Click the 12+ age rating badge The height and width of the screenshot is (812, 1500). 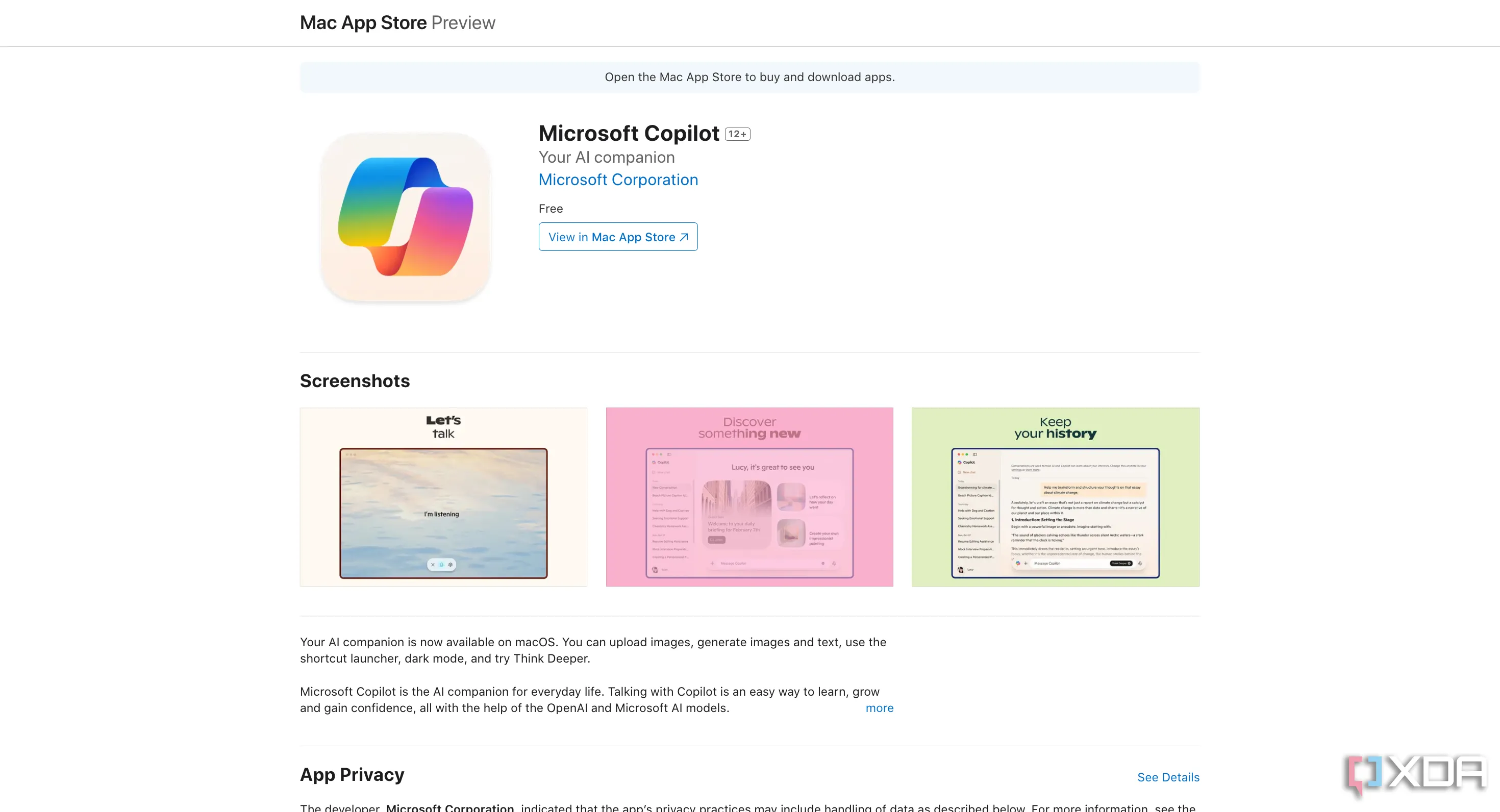(737, 135)
